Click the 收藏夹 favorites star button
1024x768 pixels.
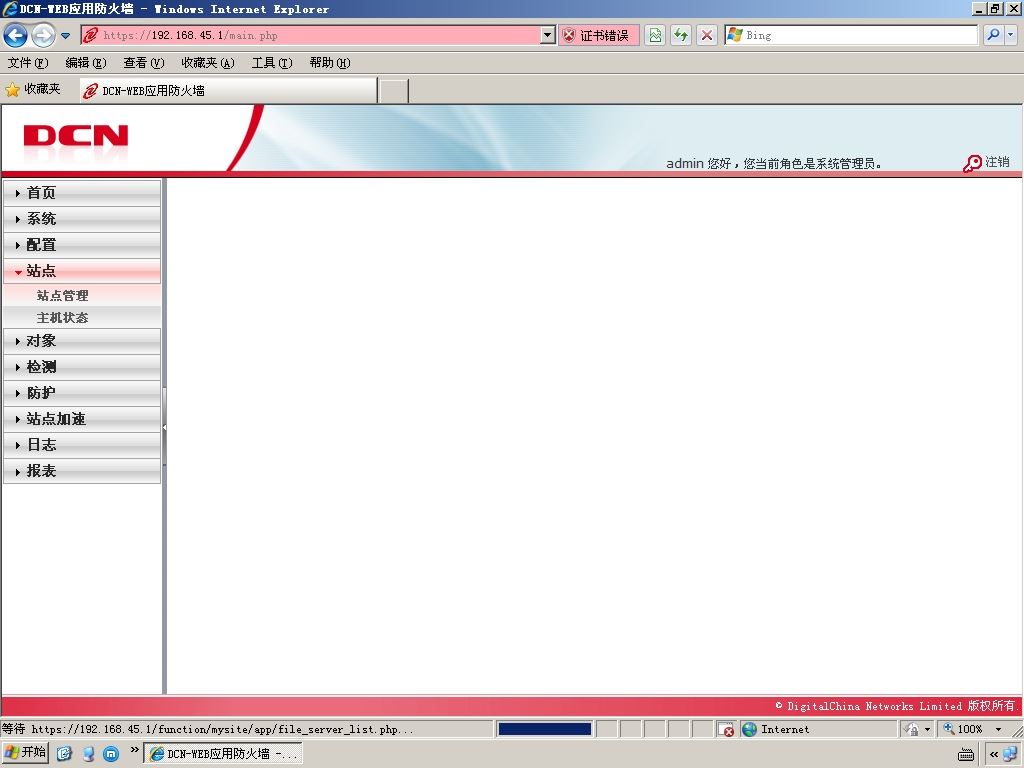point(33,89)
